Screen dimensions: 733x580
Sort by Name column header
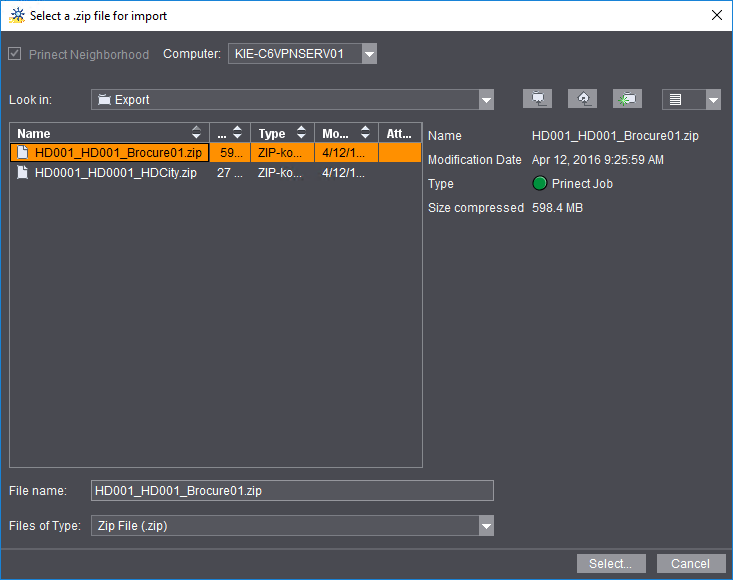110,133
